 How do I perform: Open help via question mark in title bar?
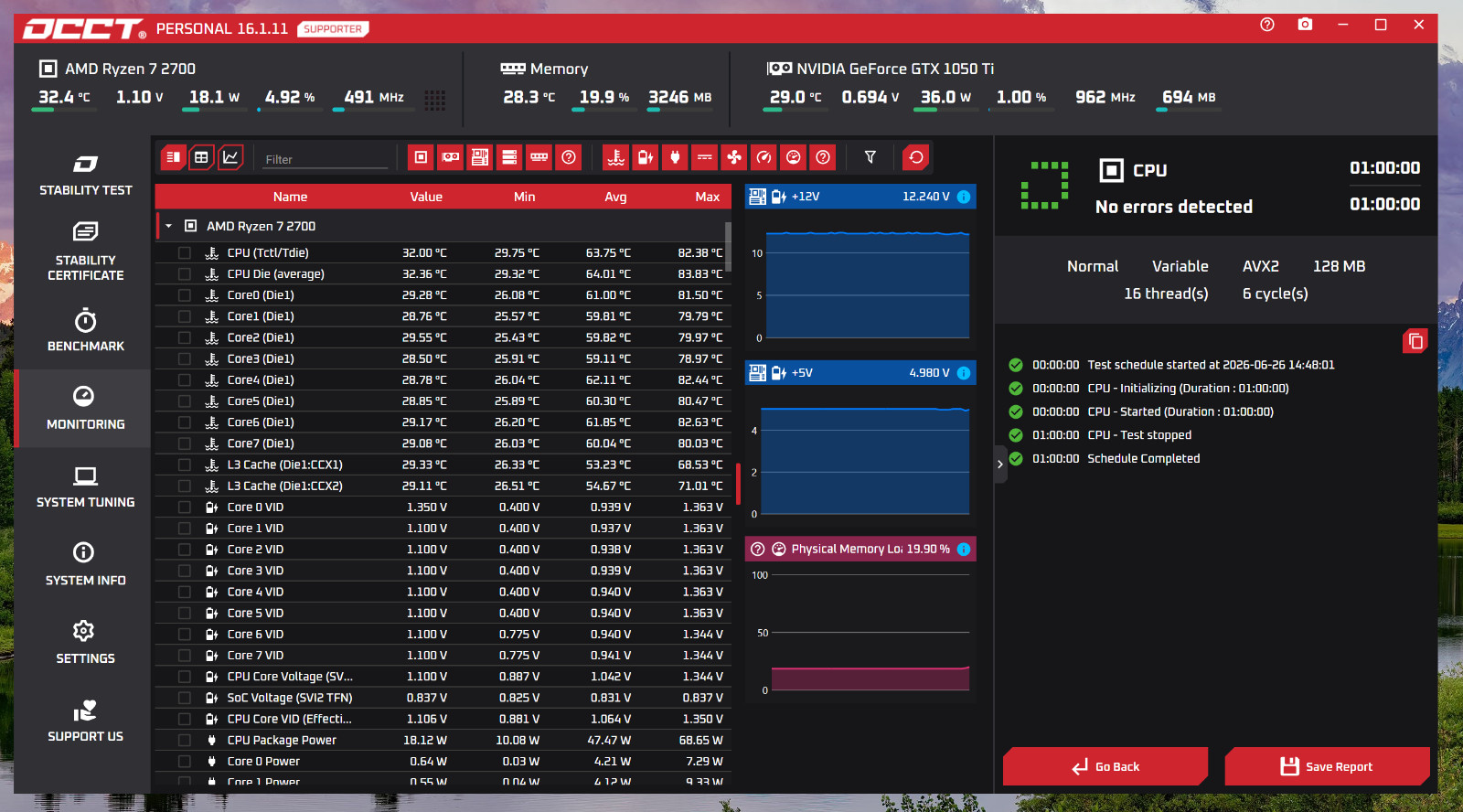pyautogui.click(x=1267, y=25)
